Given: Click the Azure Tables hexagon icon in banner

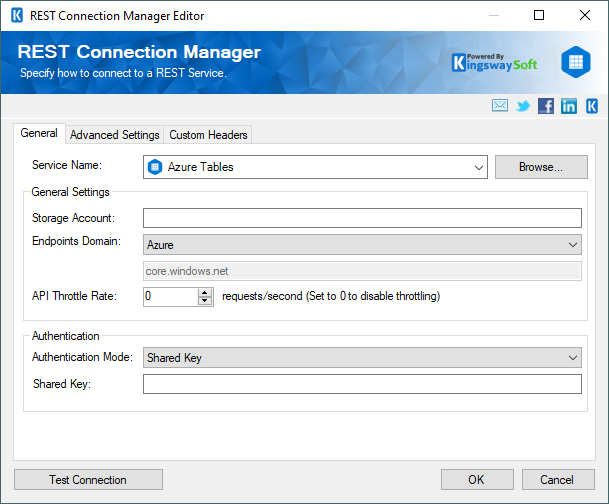Looking at the screenshot, I should [576, 62].
